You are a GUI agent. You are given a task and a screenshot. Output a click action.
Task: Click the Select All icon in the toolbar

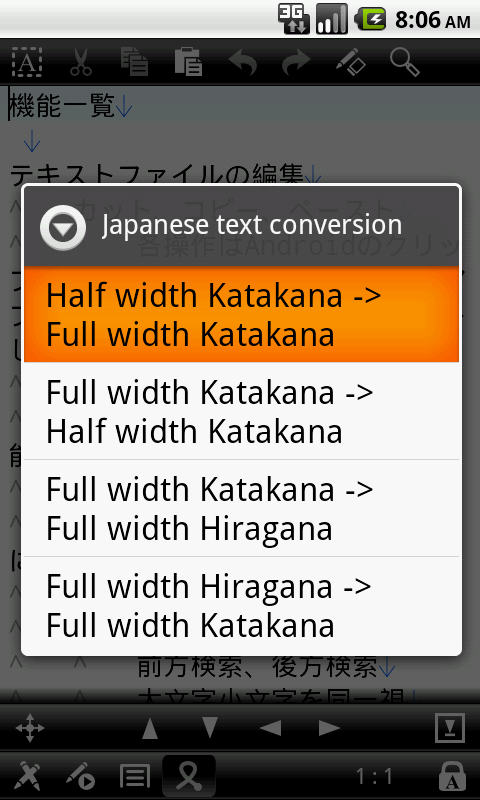(27, 62)
